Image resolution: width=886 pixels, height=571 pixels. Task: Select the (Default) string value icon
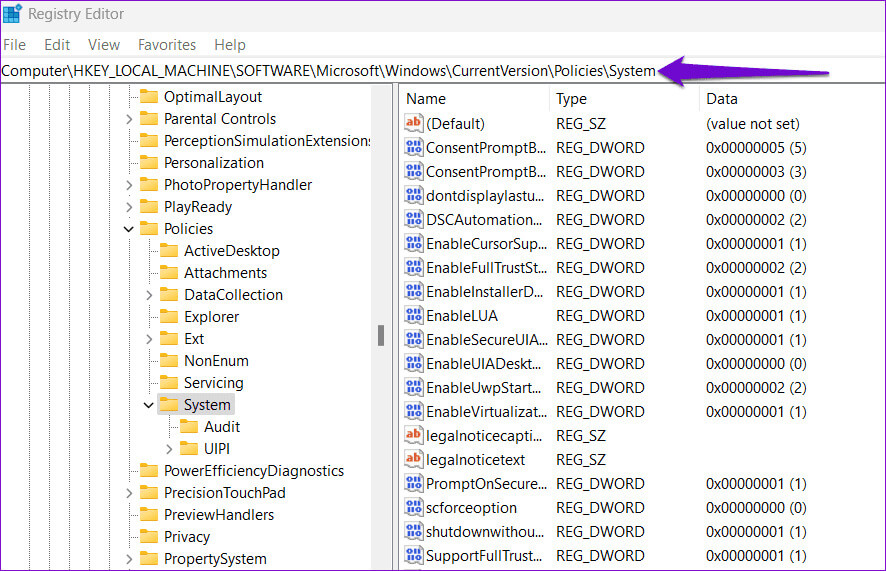click(x=414, y=123)
